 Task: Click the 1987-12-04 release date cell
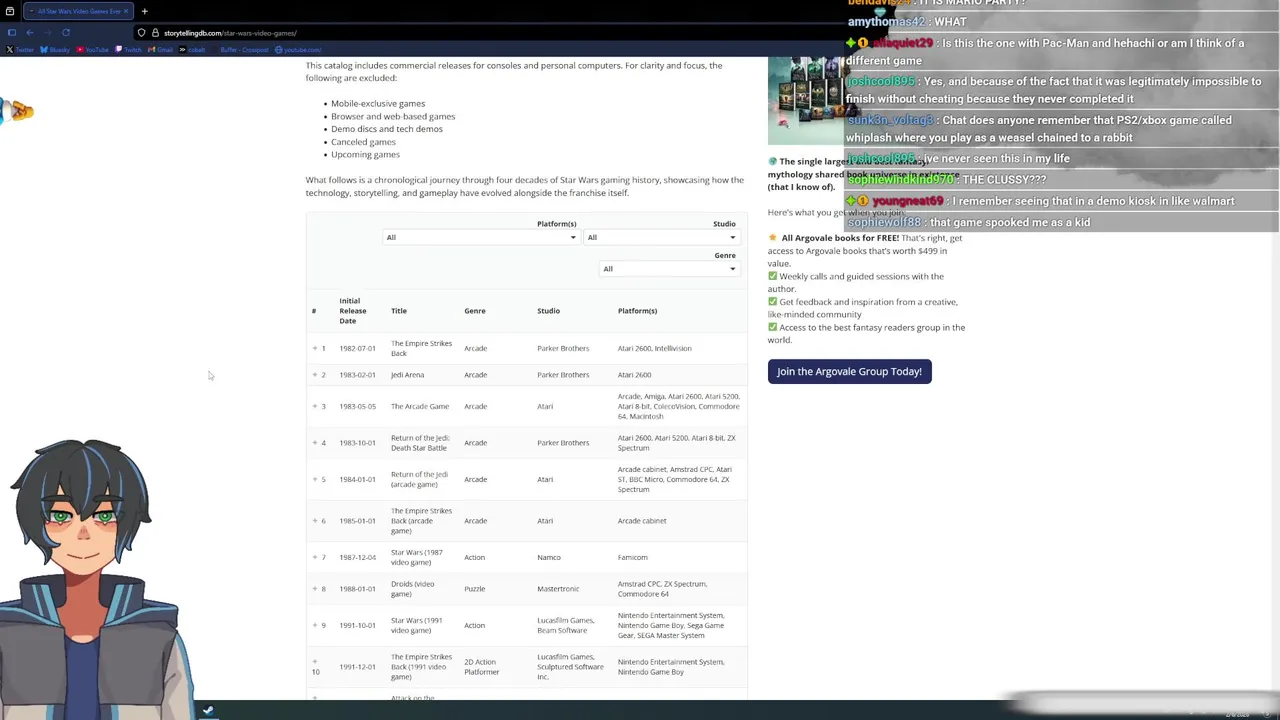(x=357, y=557)
